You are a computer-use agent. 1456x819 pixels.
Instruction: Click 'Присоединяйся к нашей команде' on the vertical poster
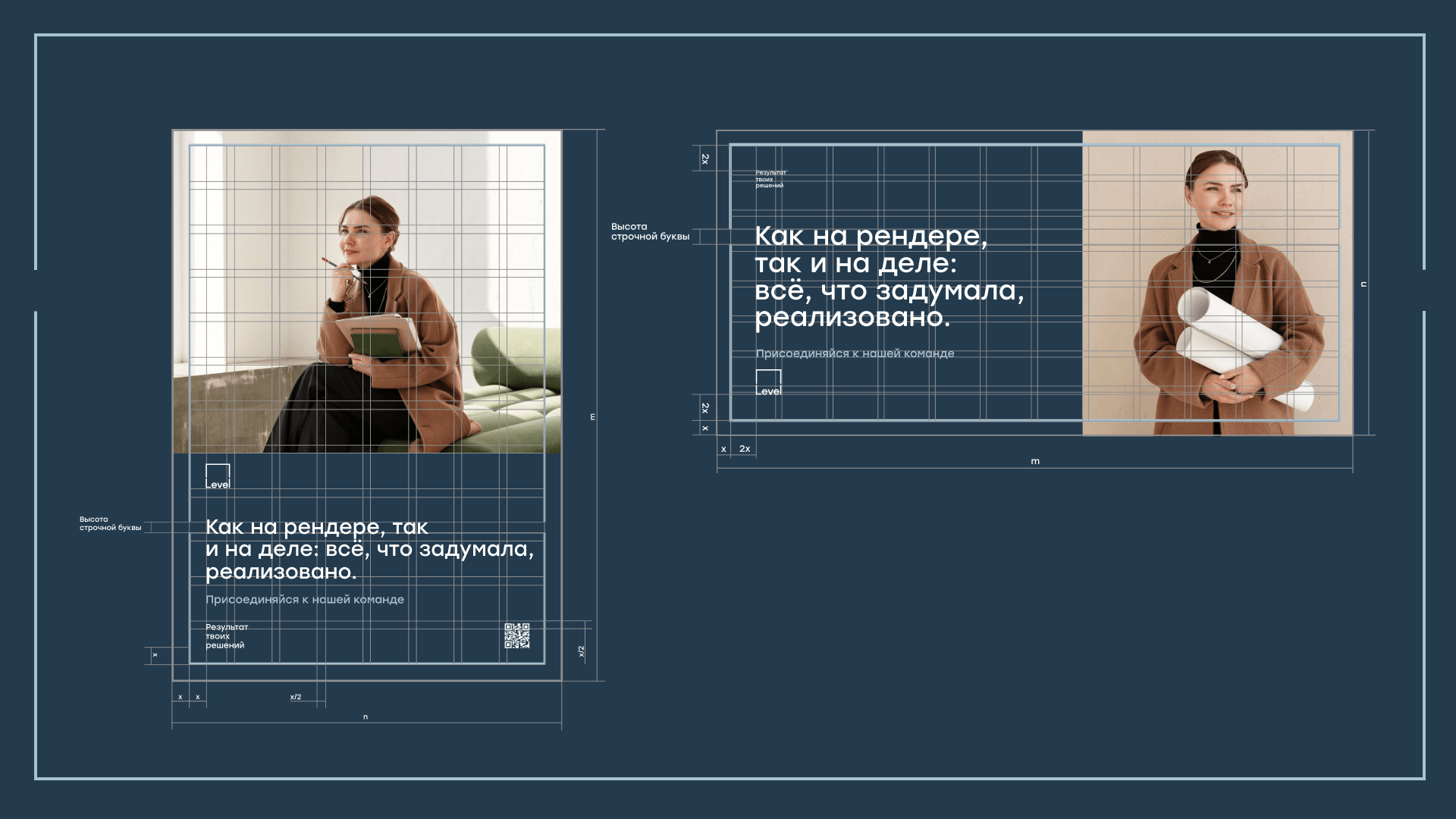click(305, 600)
